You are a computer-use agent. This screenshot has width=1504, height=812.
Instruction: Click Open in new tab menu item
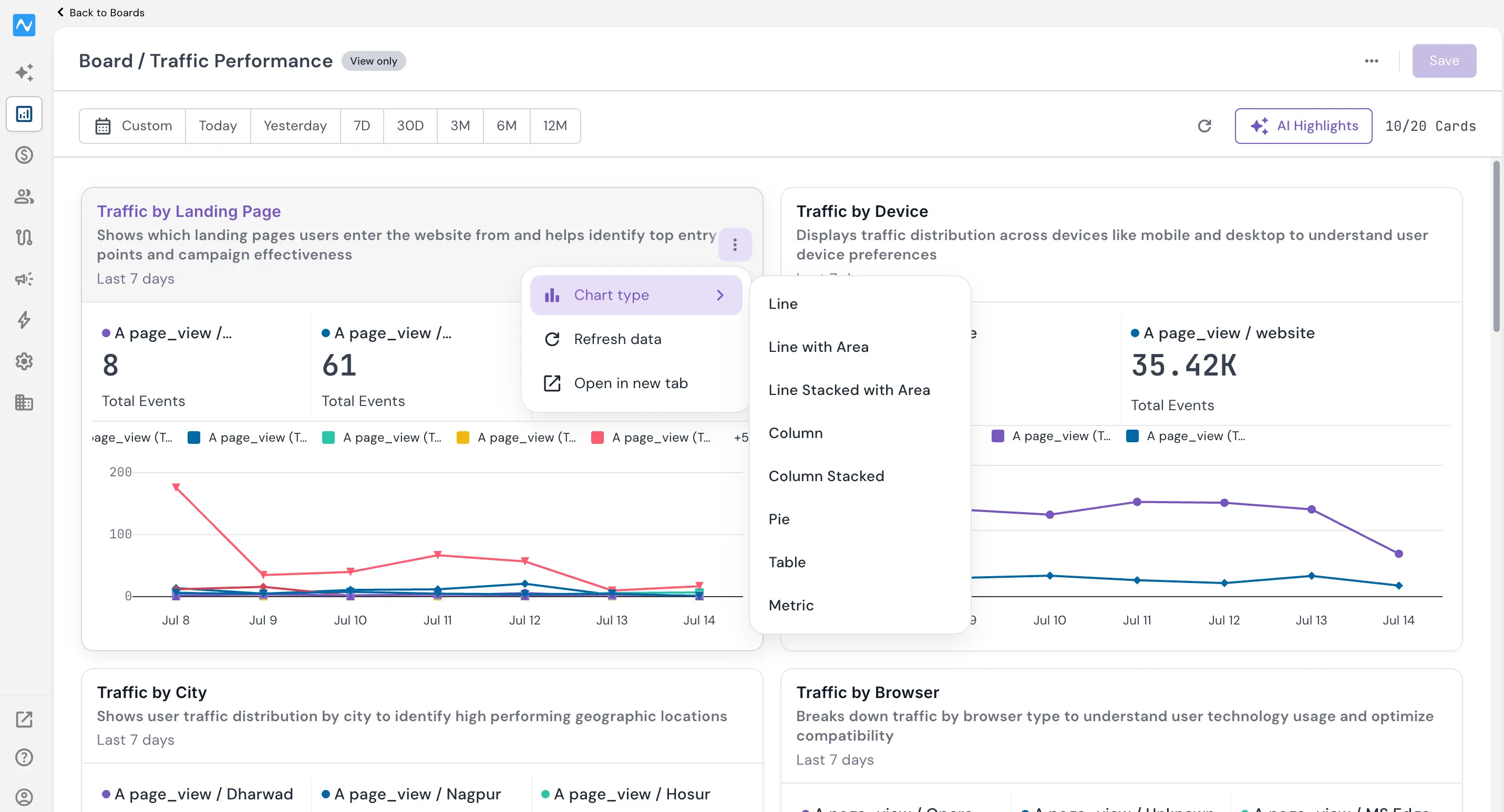[636, 383]
